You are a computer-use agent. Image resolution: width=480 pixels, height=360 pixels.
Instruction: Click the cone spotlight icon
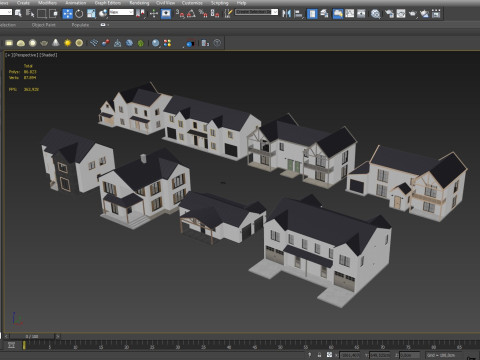click(x=56, y=43)
